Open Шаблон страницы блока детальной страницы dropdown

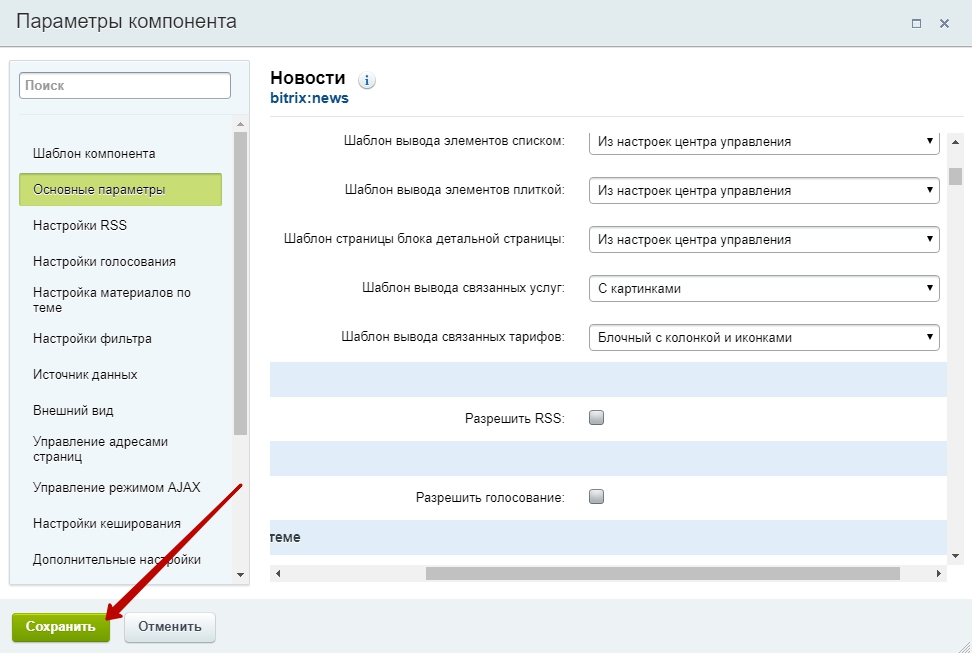click(764, 239)
